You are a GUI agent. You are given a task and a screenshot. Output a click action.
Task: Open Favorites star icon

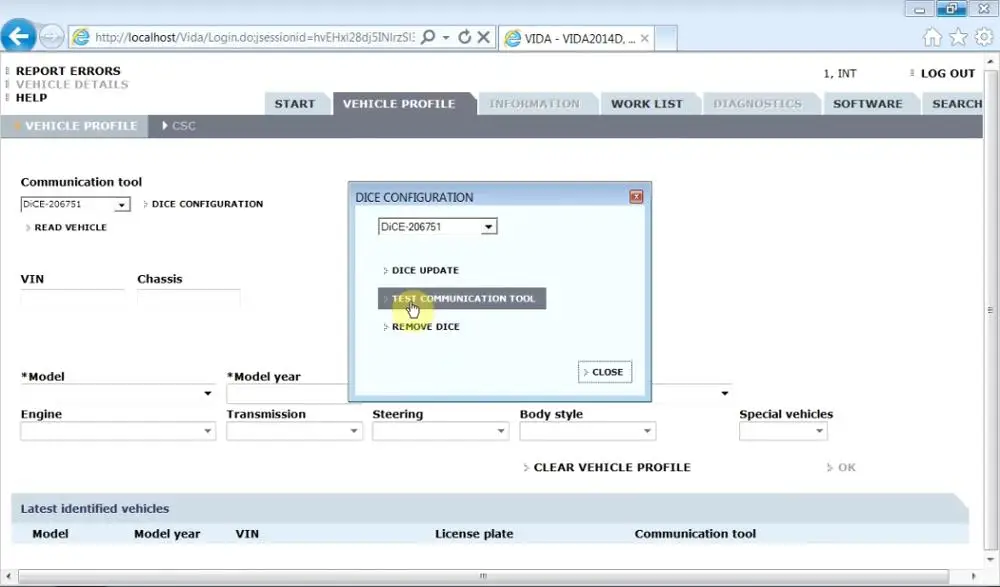tap(959, 37)
